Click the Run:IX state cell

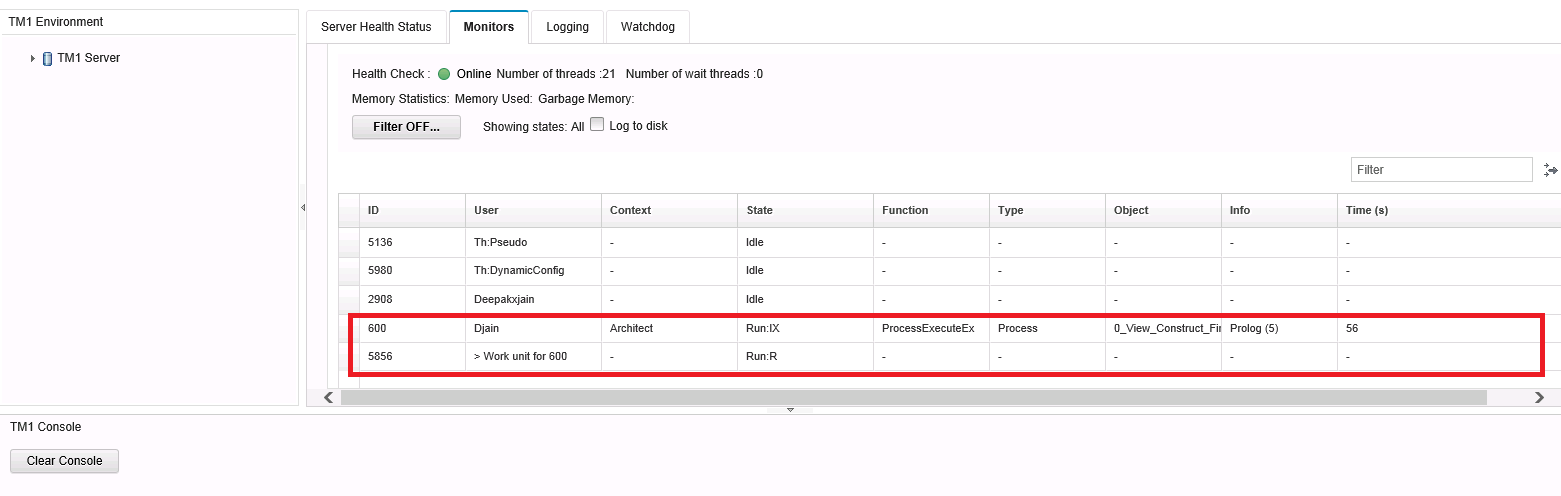pyautogui.click(x=806, y=328)
